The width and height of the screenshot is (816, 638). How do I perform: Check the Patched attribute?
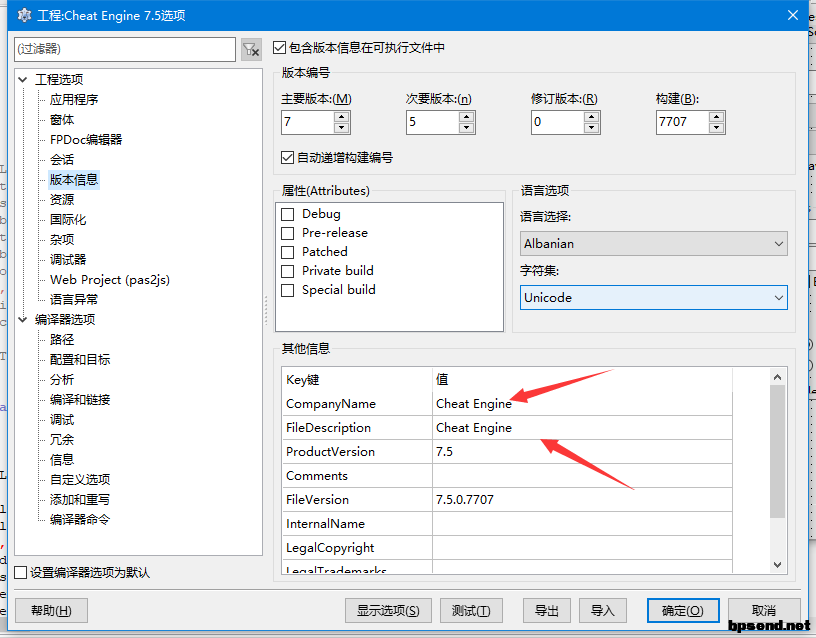pos(287,252)
